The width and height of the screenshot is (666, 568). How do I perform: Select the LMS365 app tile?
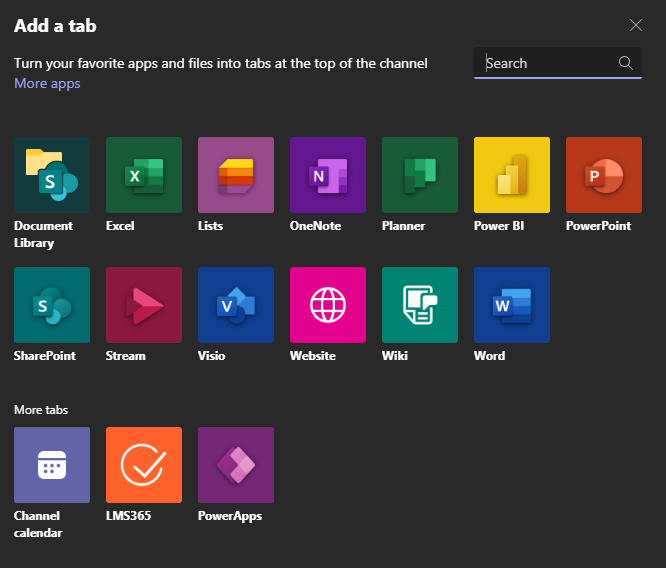tap(144, 465)
